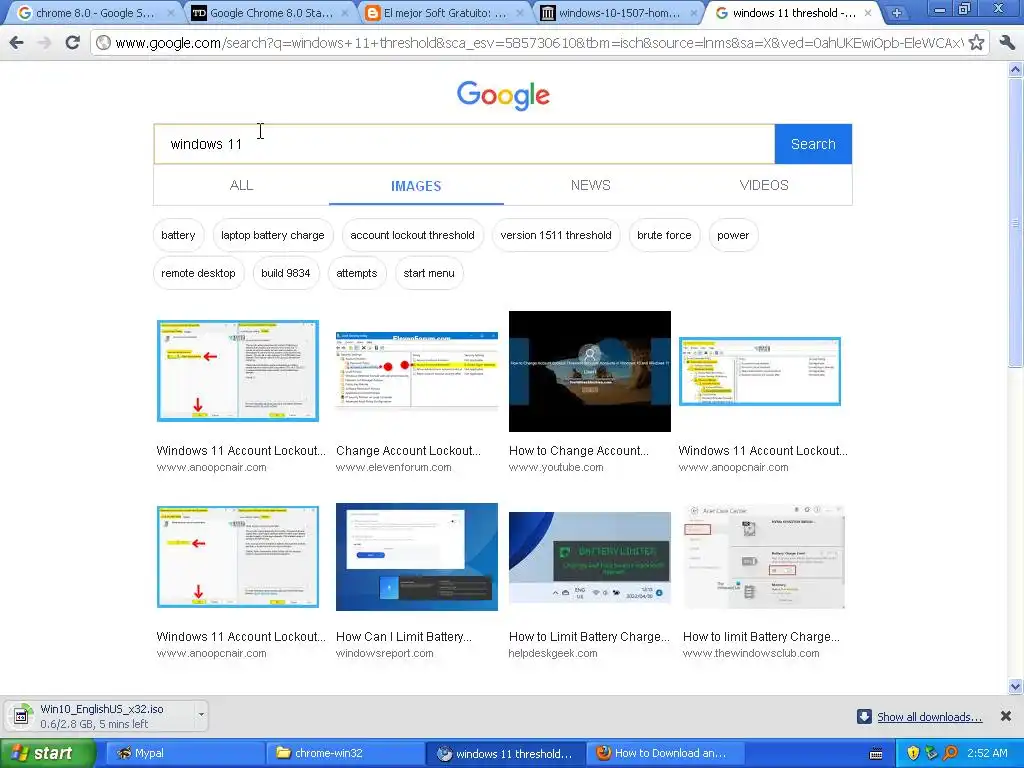
Task: Click the address bar URL field
Action: [x=539, y=43]
